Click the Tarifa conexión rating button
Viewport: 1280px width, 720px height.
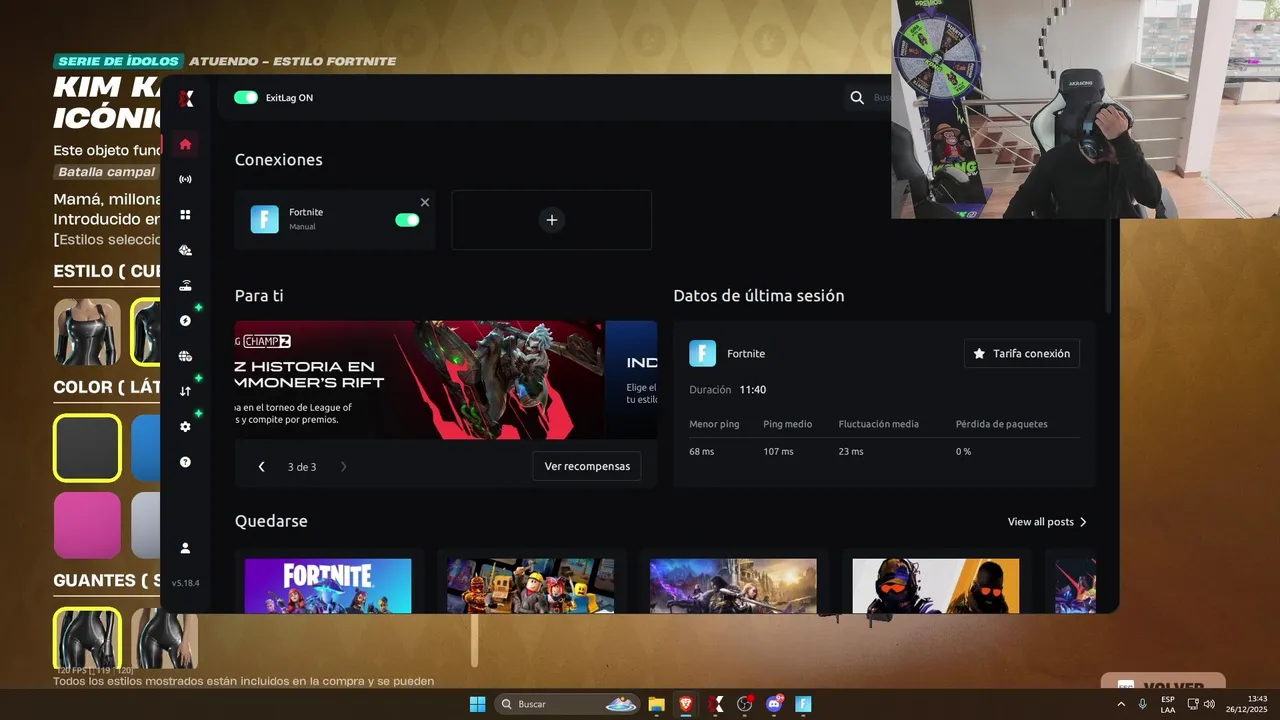click(x=1022, y=353)
